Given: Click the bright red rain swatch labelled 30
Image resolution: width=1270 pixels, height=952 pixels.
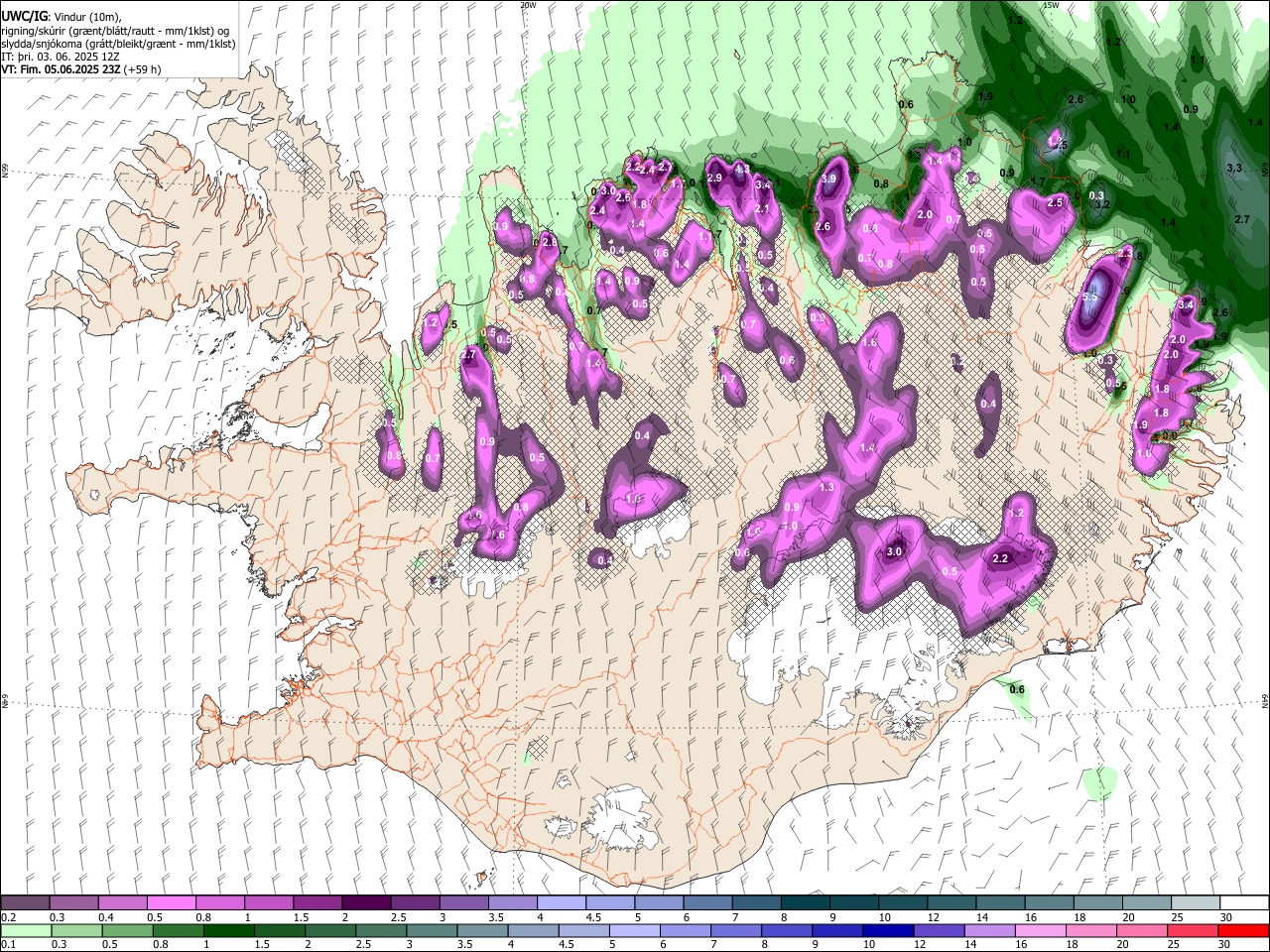Looking at the screenshot, I should (1242, 930).
